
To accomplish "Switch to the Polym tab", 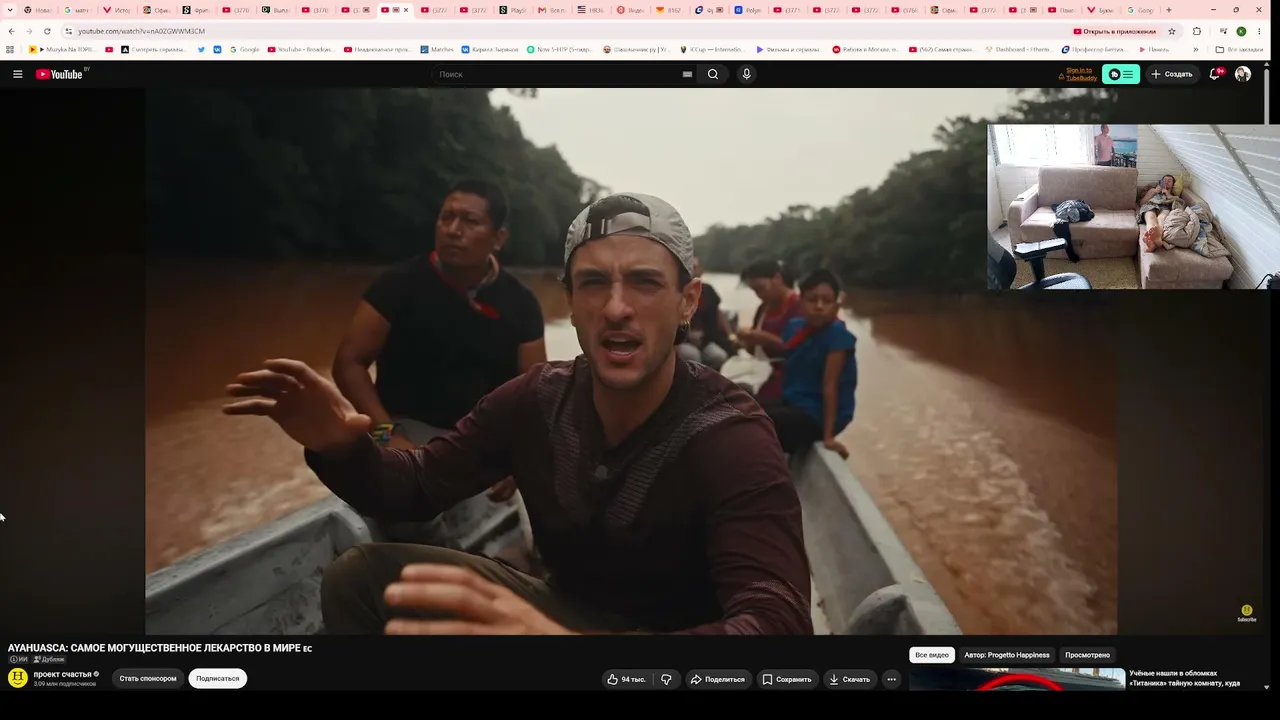I will tap(748, 10).
